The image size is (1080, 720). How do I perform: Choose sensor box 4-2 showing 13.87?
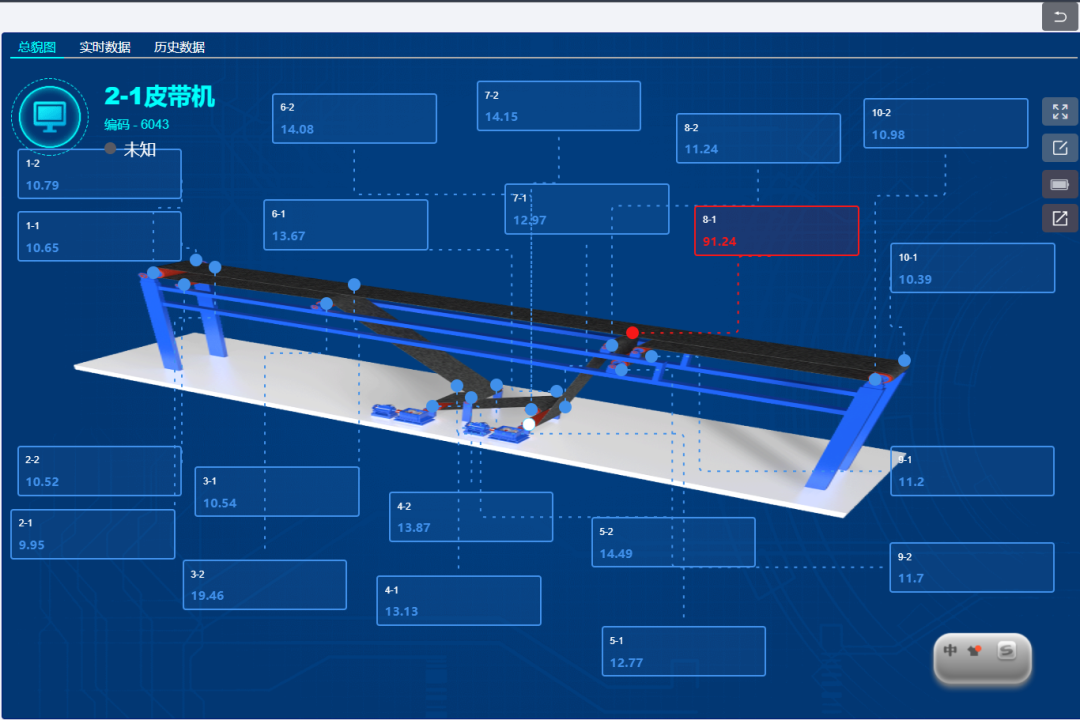[x=471, y=517]
